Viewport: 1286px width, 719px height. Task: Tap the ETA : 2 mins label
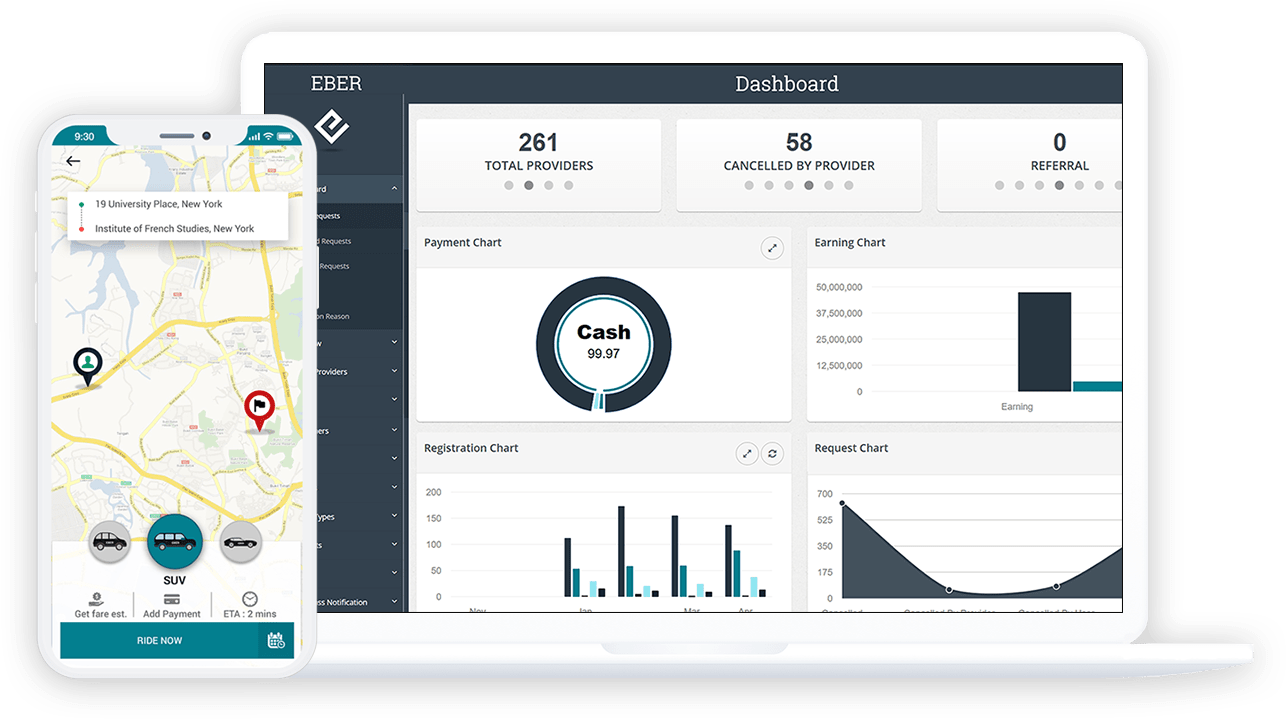(x=249, y=614)
